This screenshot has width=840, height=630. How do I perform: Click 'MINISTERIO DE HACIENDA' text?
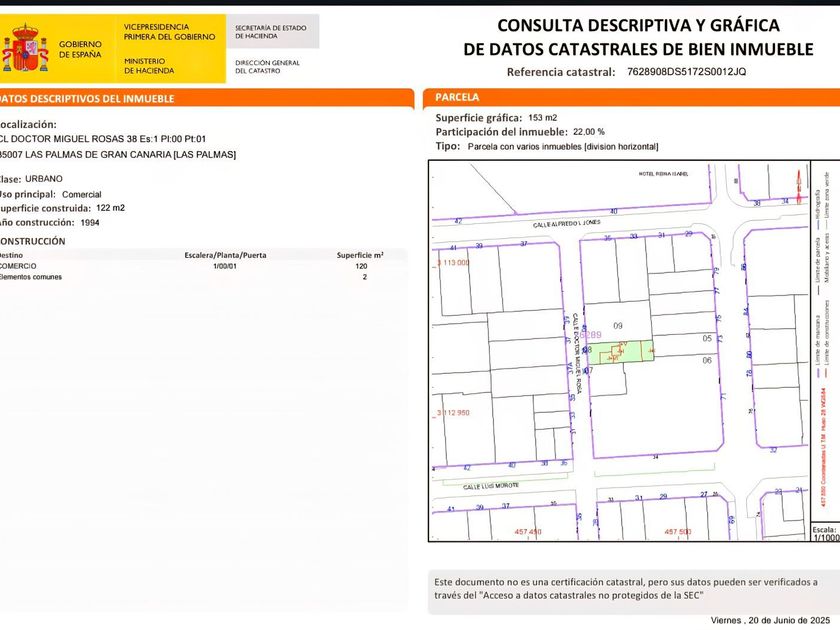(149, 66)
